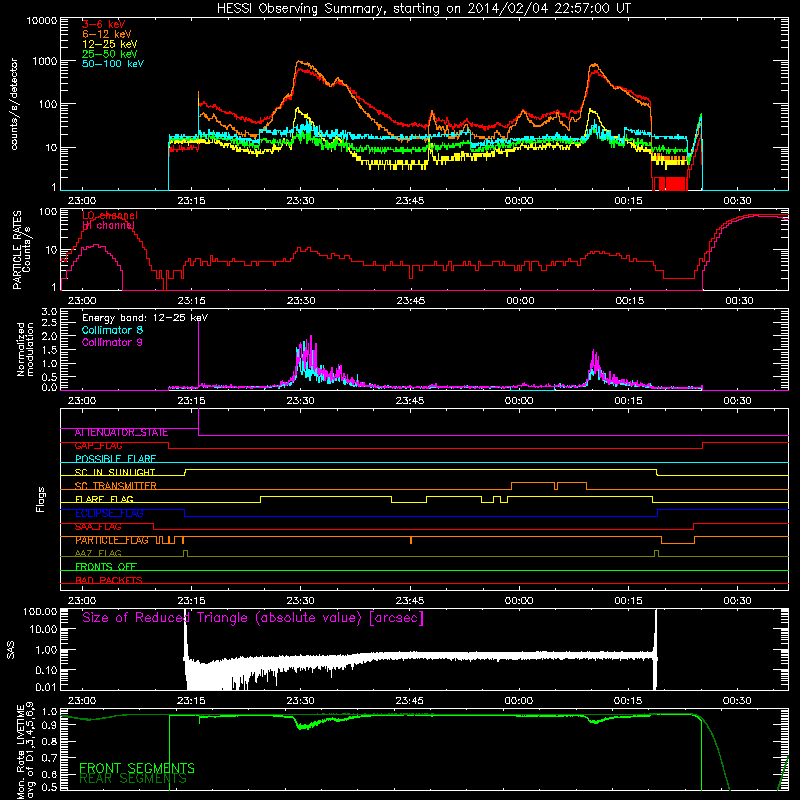Click the 0.9 tick on livetime axis

49,726
